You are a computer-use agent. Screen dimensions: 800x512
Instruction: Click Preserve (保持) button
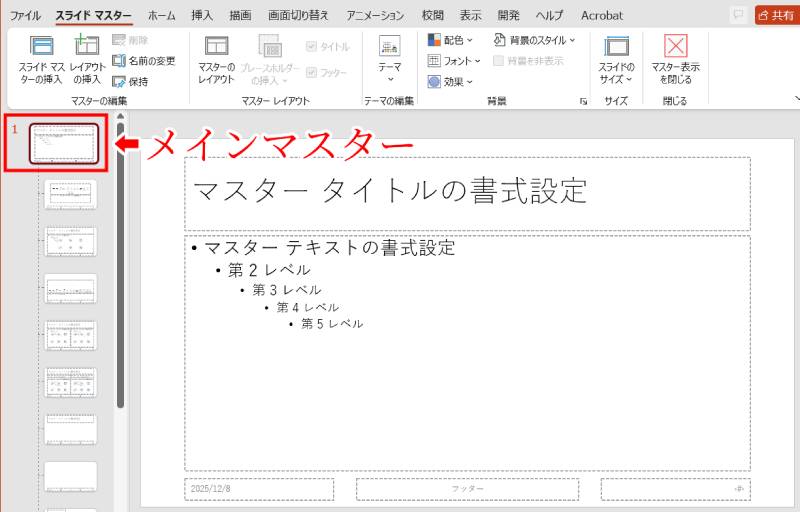tap(130, 82)
